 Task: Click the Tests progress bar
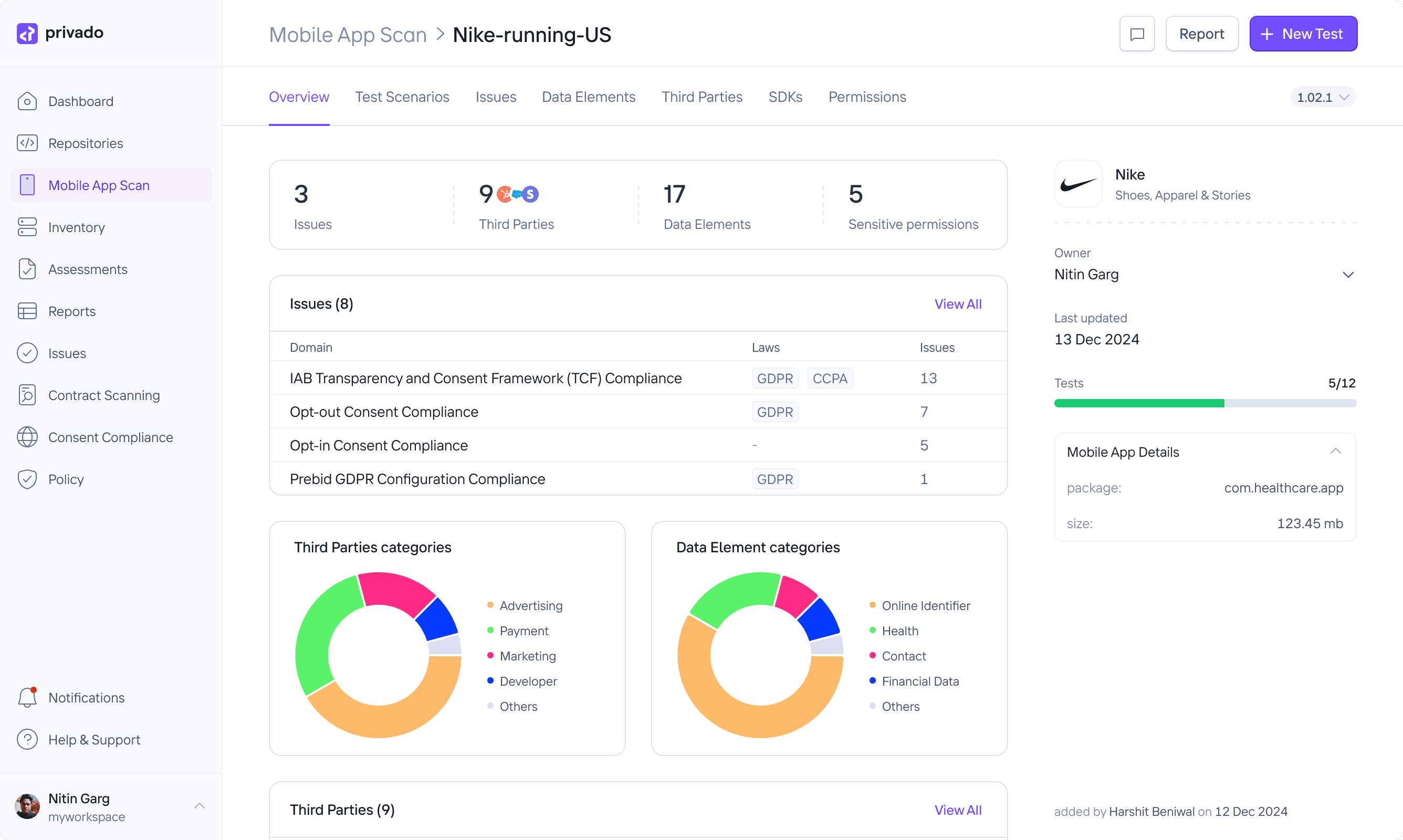(x=1205, y=403)
